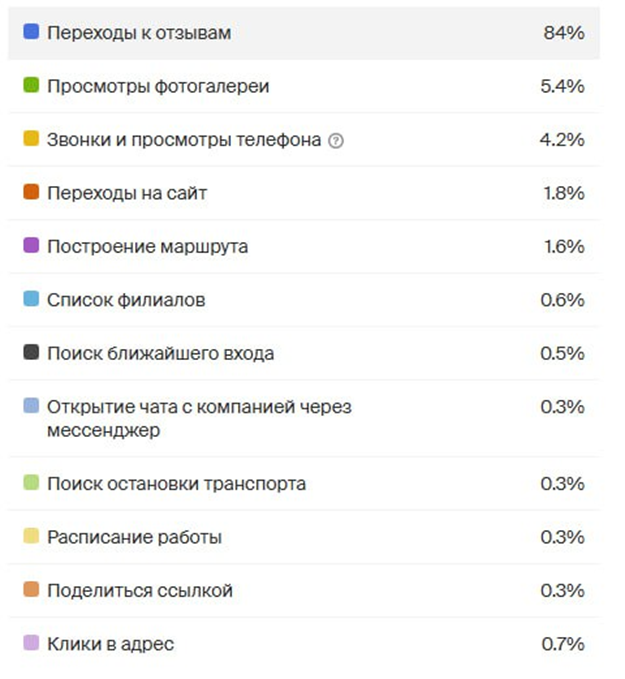This screenshot has height=679, width=625.
Task: Click the Клики в адрес label
Action: pos(110,644)
